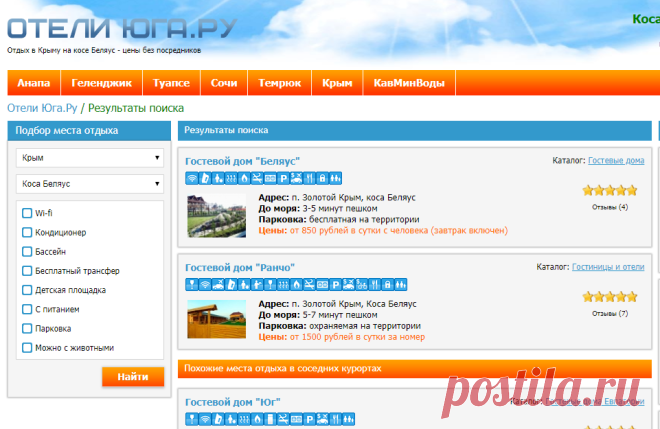Screen dimensions: 660x429
Task: Click flame icon in "Беляус" card
Action: click(244, 178)
